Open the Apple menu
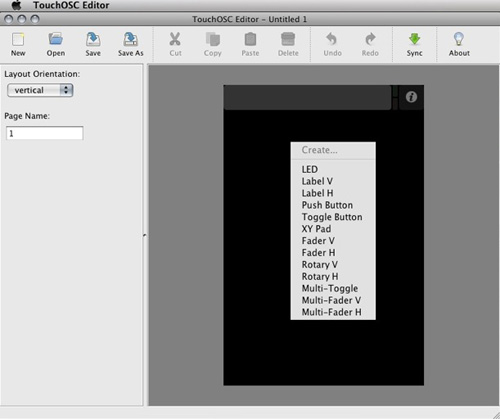 pos(16,5)
